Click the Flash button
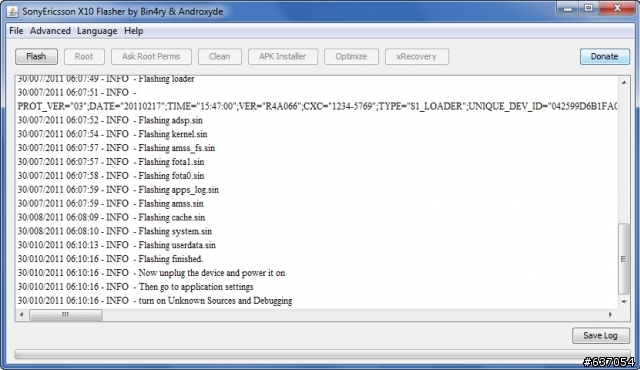The width and height of the screenshot is (640, 370). (x=36, y=56)
